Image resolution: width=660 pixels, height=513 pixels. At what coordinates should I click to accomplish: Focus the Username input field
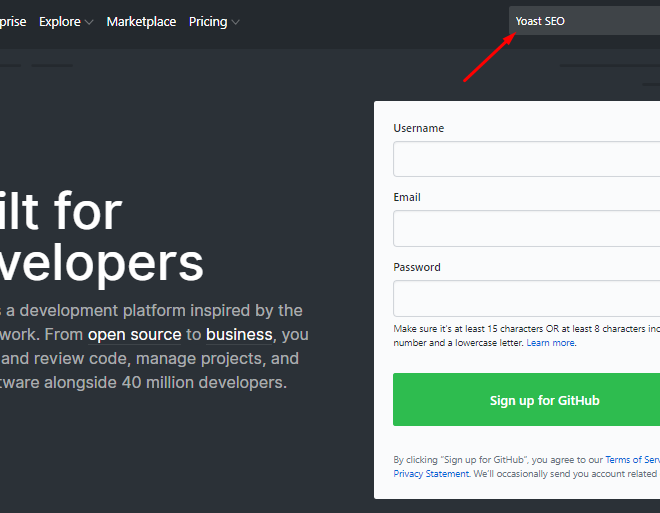coord(527,159)
